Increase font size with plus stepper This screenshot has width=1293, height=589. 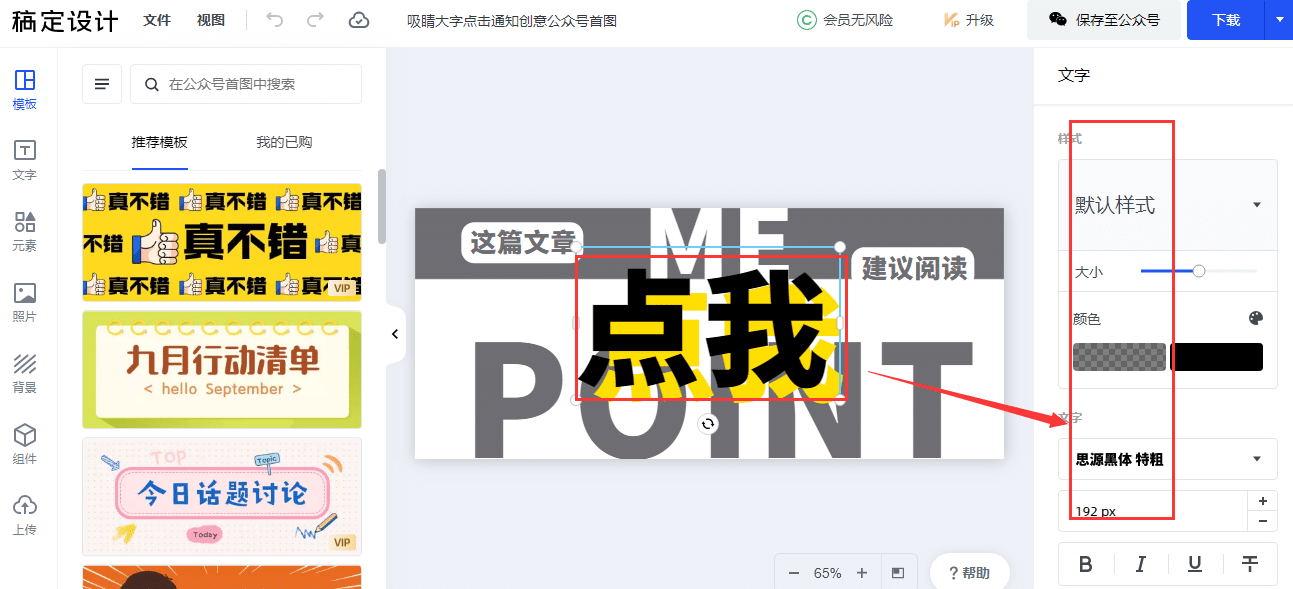tap(1262, 501)
